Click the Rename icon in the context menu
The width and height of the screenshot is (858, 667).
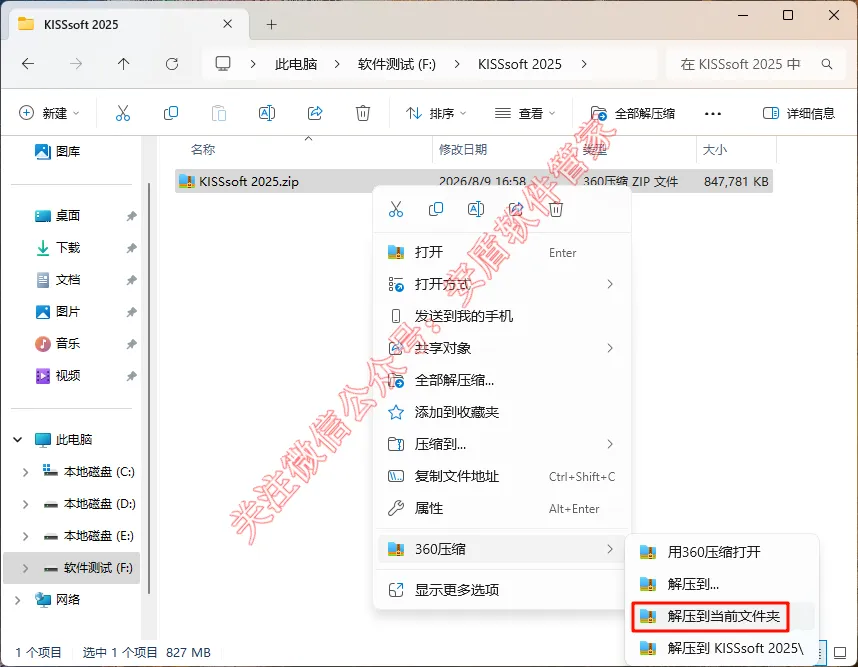[476, 209]
